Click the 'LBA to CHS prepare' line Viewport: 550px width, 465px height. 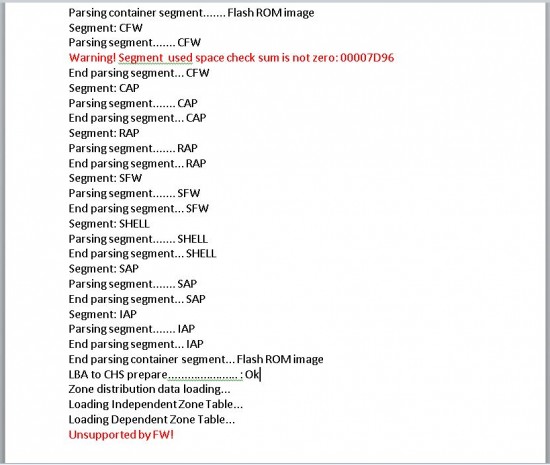164,375
